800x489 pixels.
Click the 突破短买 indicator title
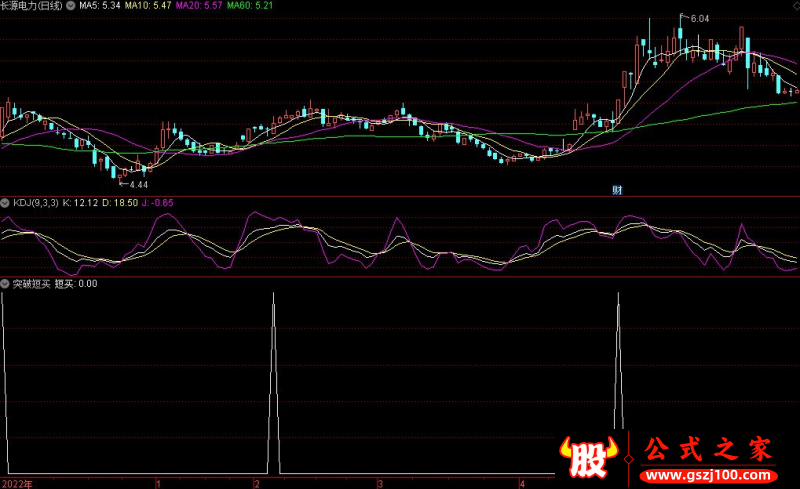tap(31, 284)
